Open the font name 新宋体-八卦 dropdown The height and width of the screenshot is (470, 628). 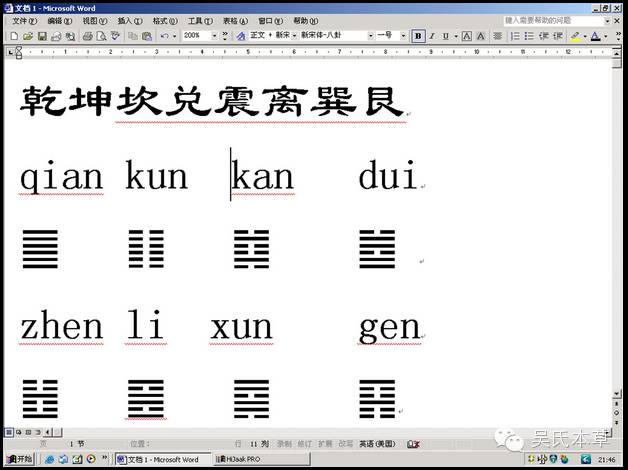pos(370,36)
